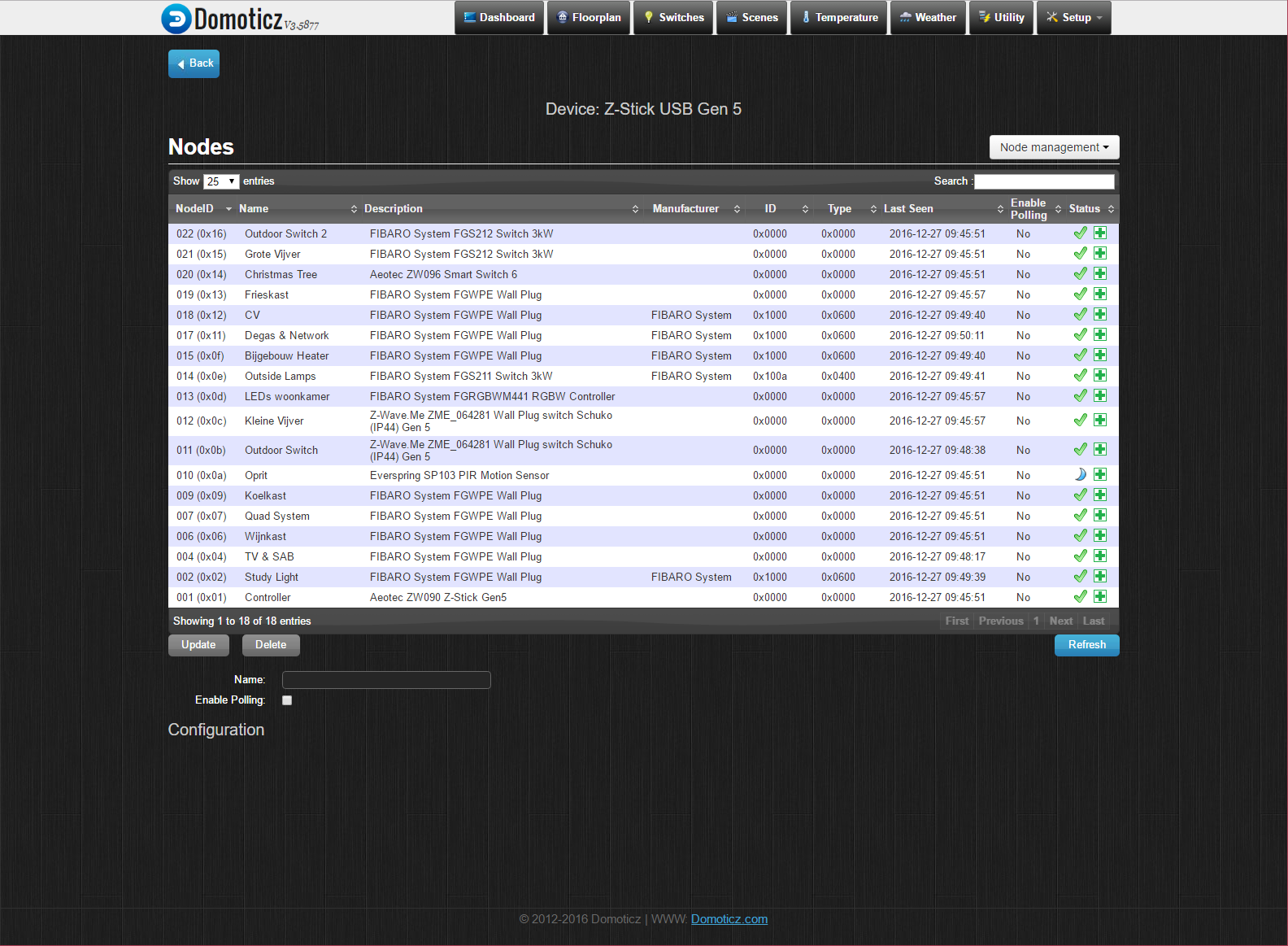This screenshot has width=1288, height=946.
Task: Click the Update button
Action: pos(198,645)
